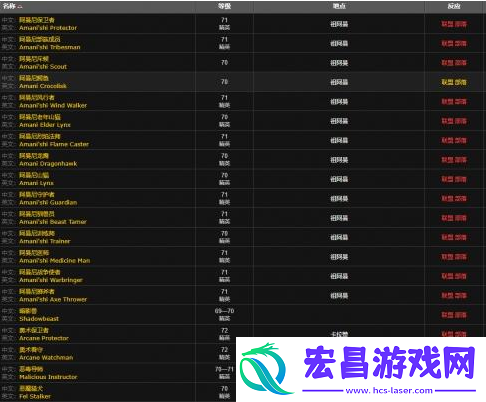Click location cell in Amani Crocolisk row
This screenshot has height=402, width=486.
point(339,82)
